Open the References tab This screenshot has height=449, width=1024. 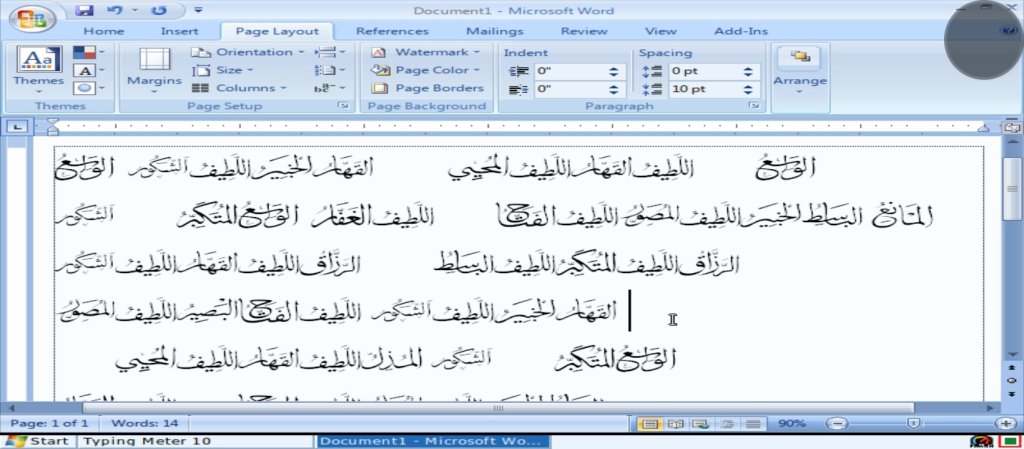392,31
